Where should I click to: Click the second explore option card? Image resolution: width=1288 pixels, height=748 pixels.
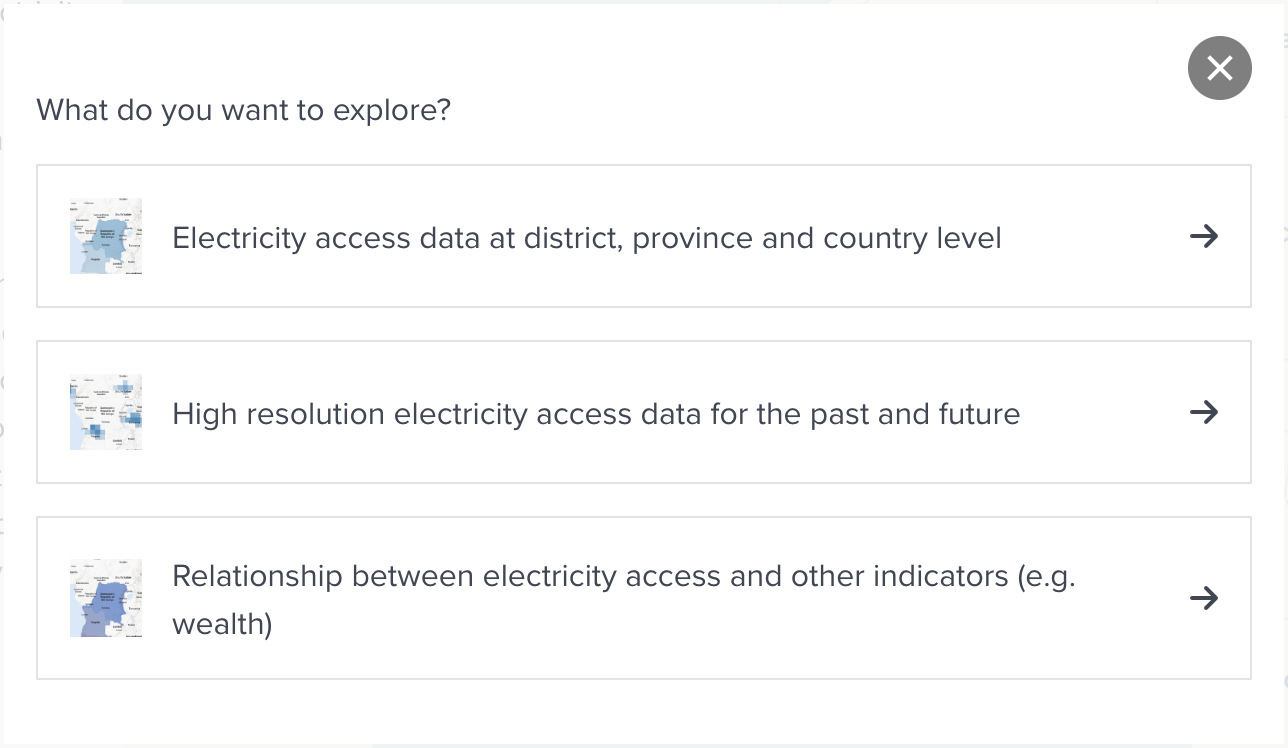[x=644, y=412]
